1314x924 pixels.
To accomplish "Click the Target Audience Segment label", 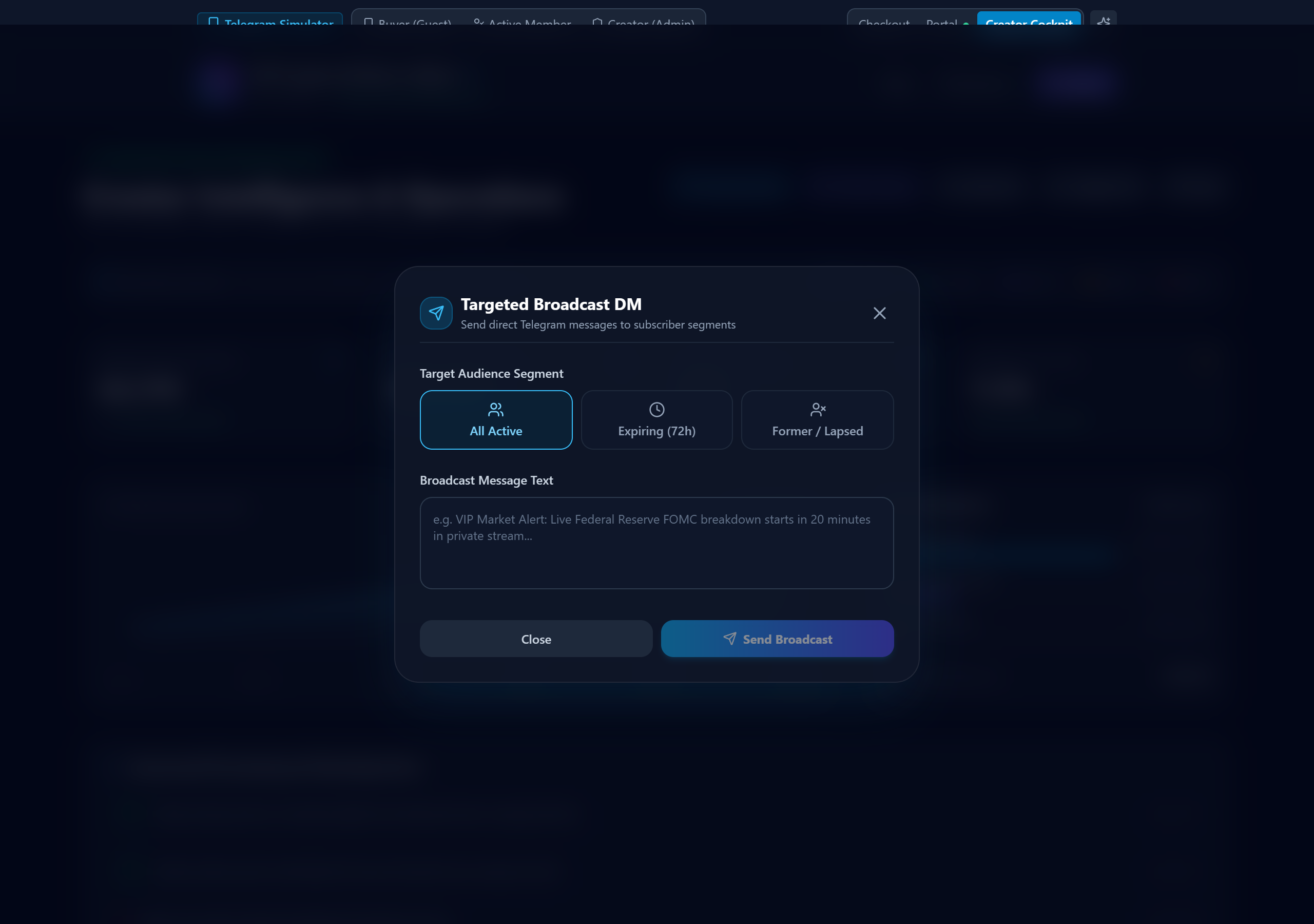I will (x=492, y=373).
